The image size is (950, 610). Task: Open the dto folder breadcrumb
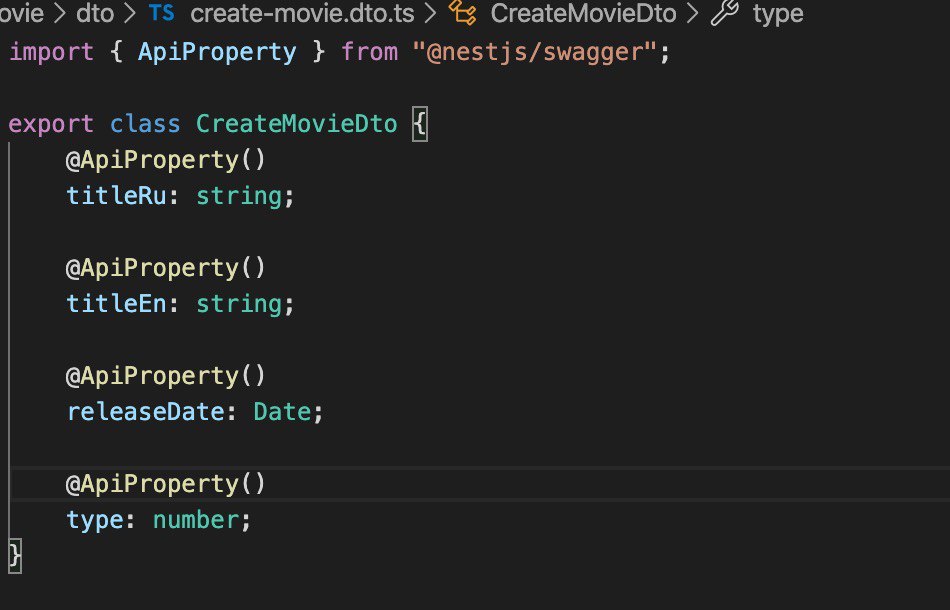(95, 13)
